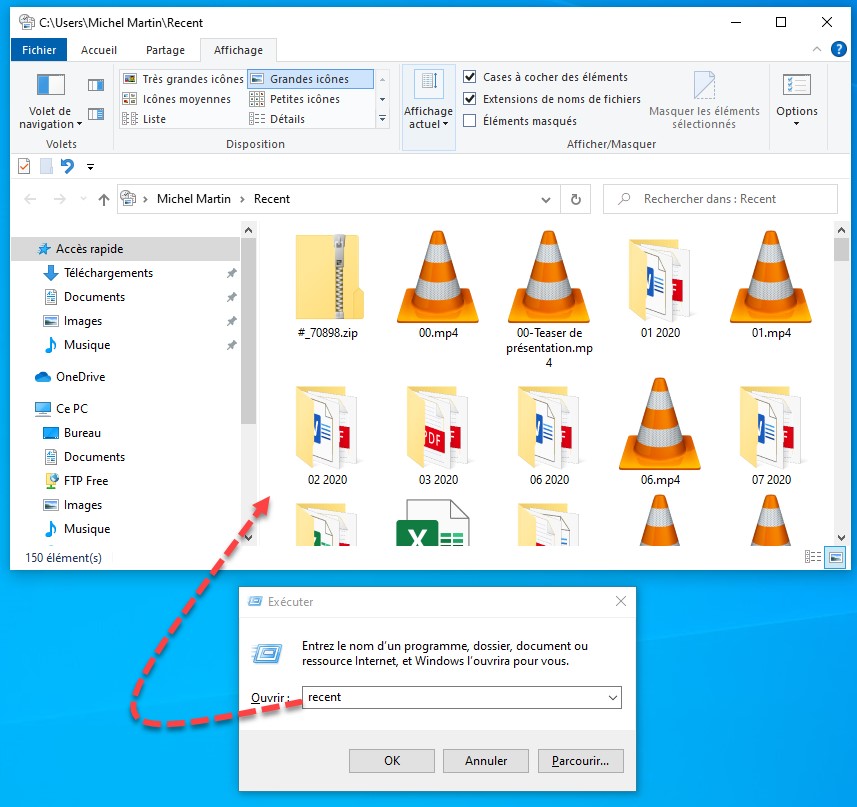857x807 pixels.
Task: Go up one folder with up arrow
Action: (104, 199)
